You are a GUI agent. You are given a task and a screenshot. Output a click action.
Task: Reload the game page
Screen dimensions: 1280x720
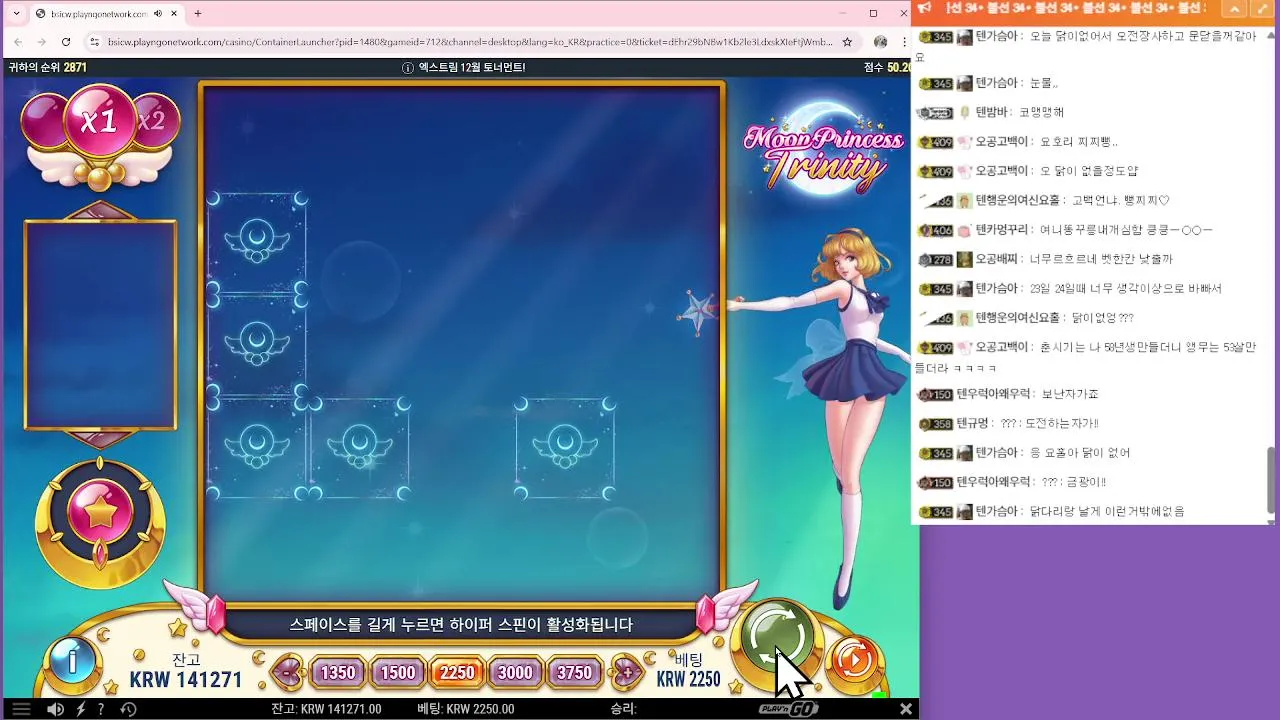(x=66, y=42)
